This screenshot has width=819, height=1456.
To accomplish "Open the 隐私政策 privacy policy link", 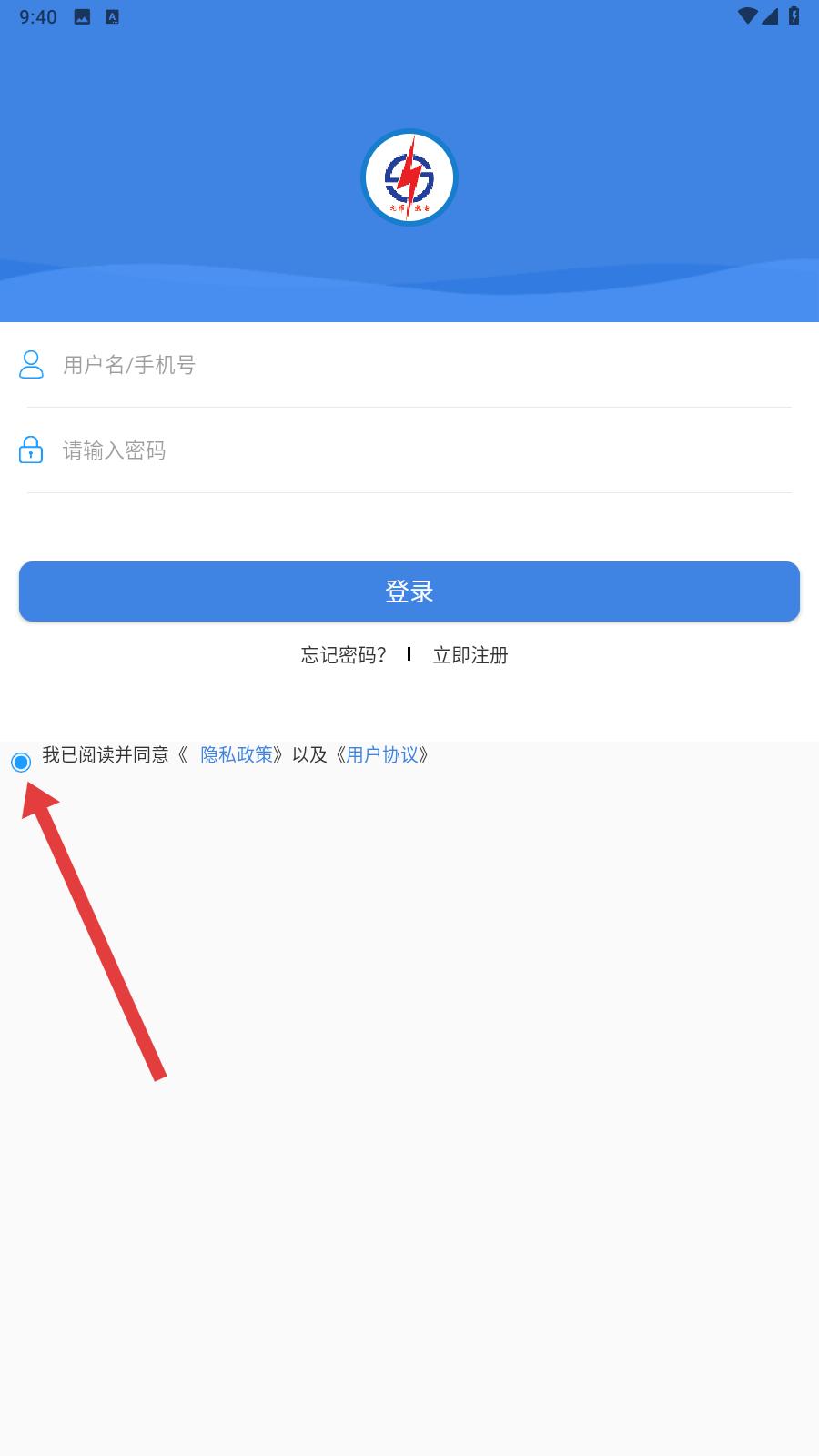I will click(x=237, y=754).
